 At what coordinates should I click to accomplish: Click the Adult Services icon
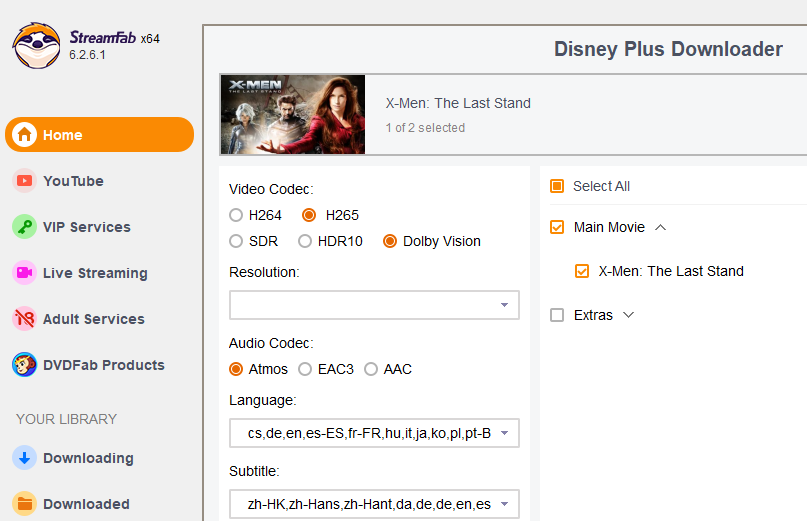25,319
